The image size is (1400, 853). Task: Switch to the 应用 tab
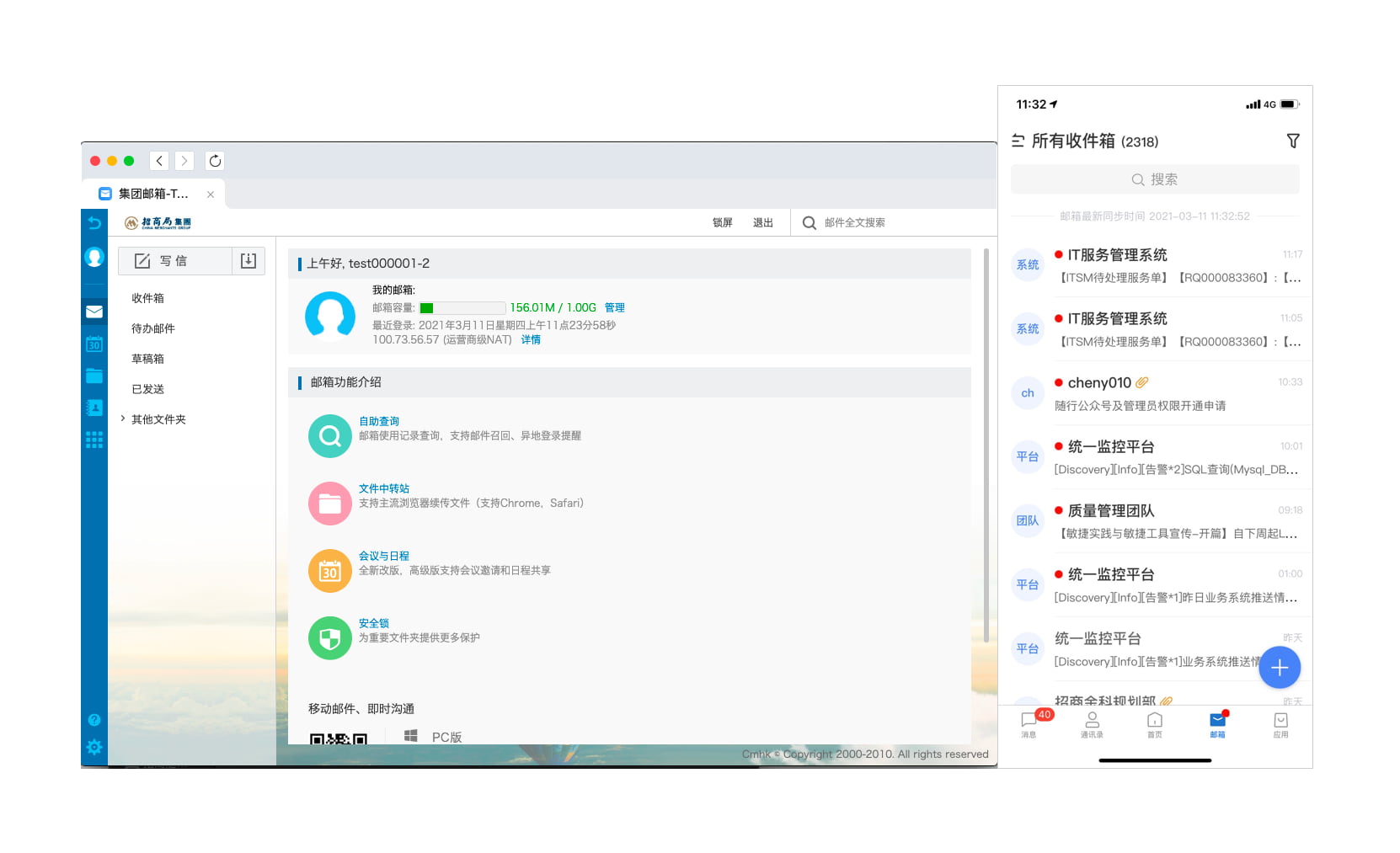coord(1280,724)
